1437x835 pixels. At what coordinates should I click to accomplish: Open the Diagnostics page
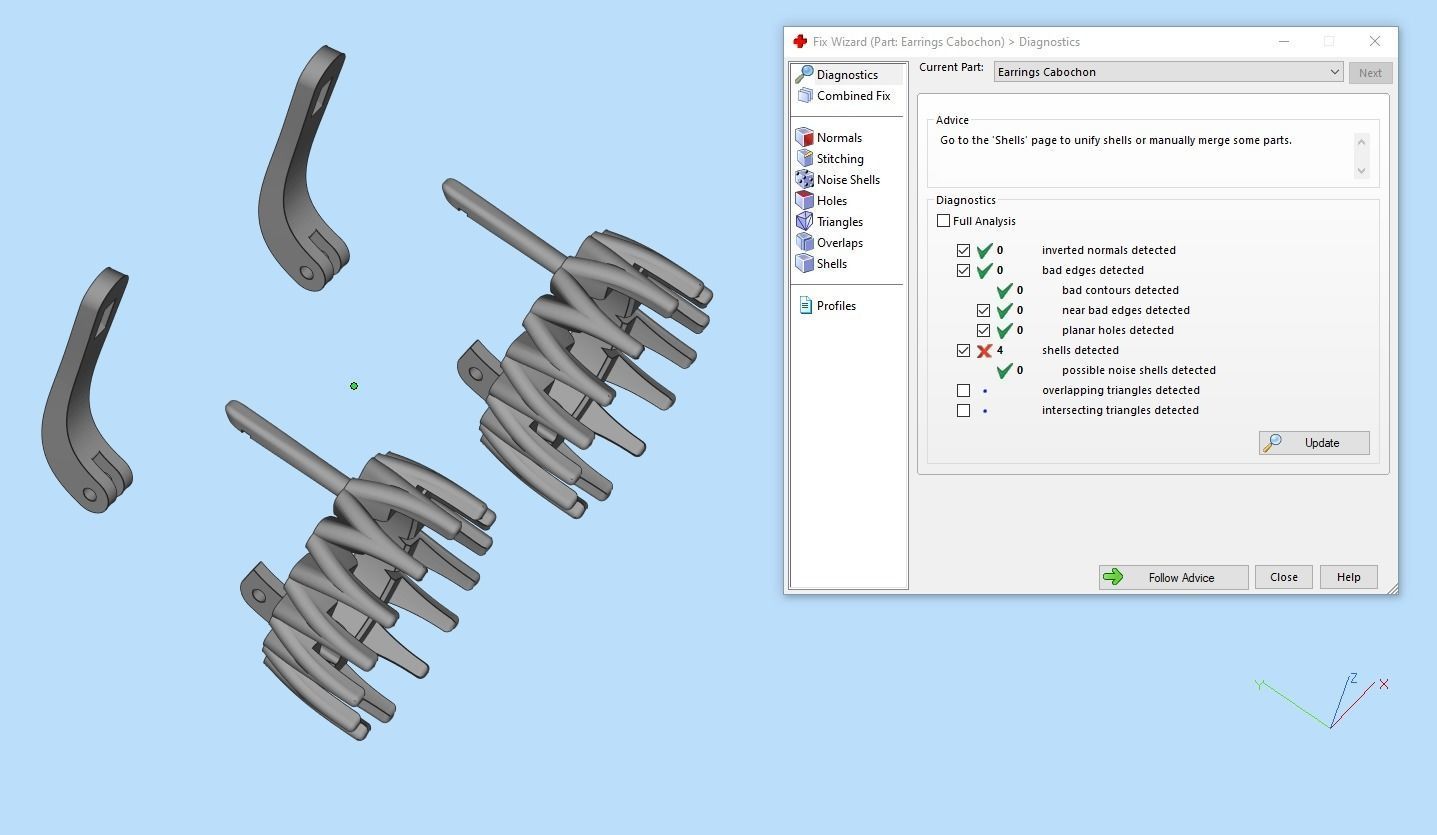tap(847, 75)
